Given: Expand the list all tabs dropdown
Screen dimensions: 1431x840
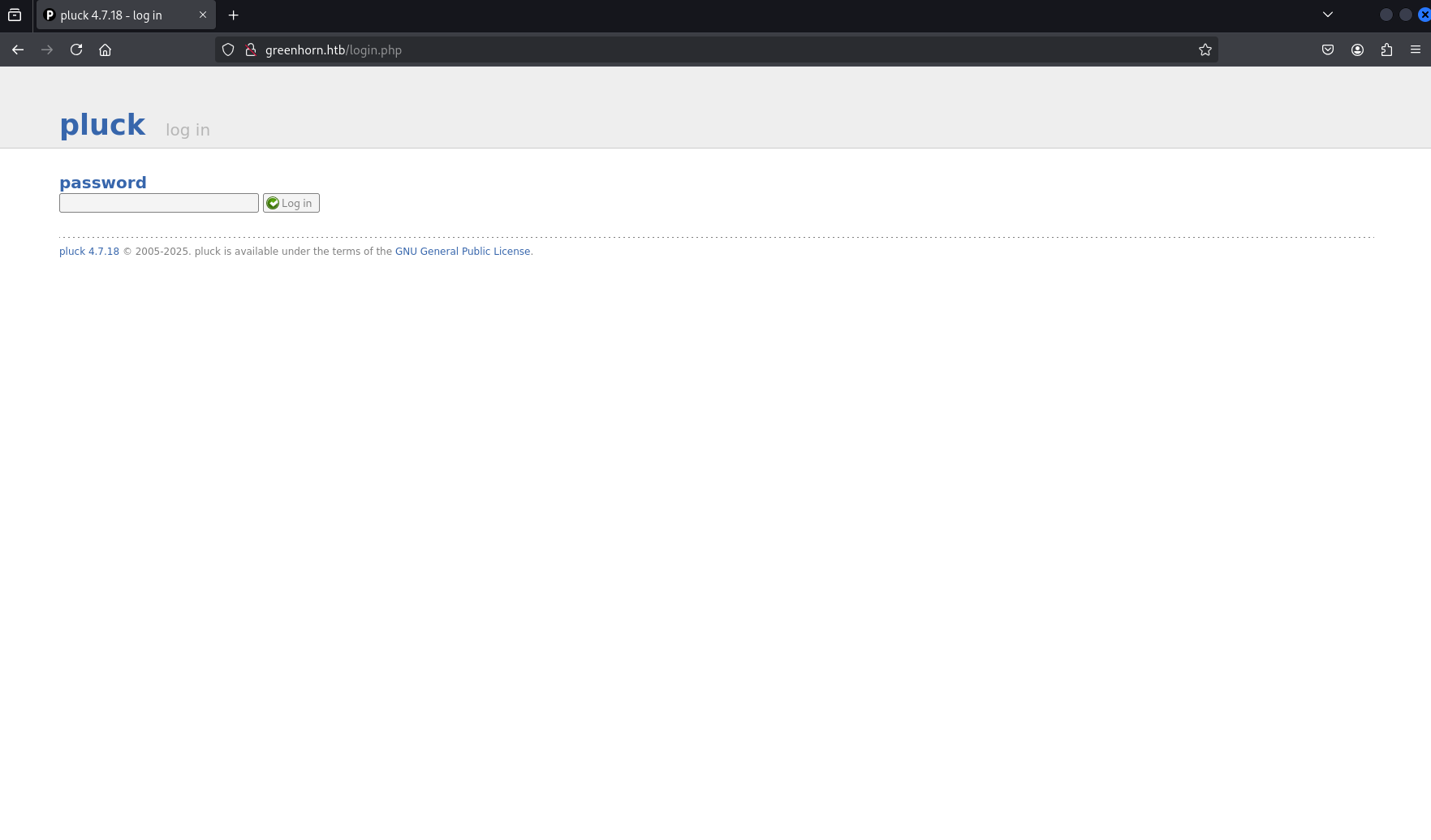Looking at the screenshot, I should tap(1328, 15).
